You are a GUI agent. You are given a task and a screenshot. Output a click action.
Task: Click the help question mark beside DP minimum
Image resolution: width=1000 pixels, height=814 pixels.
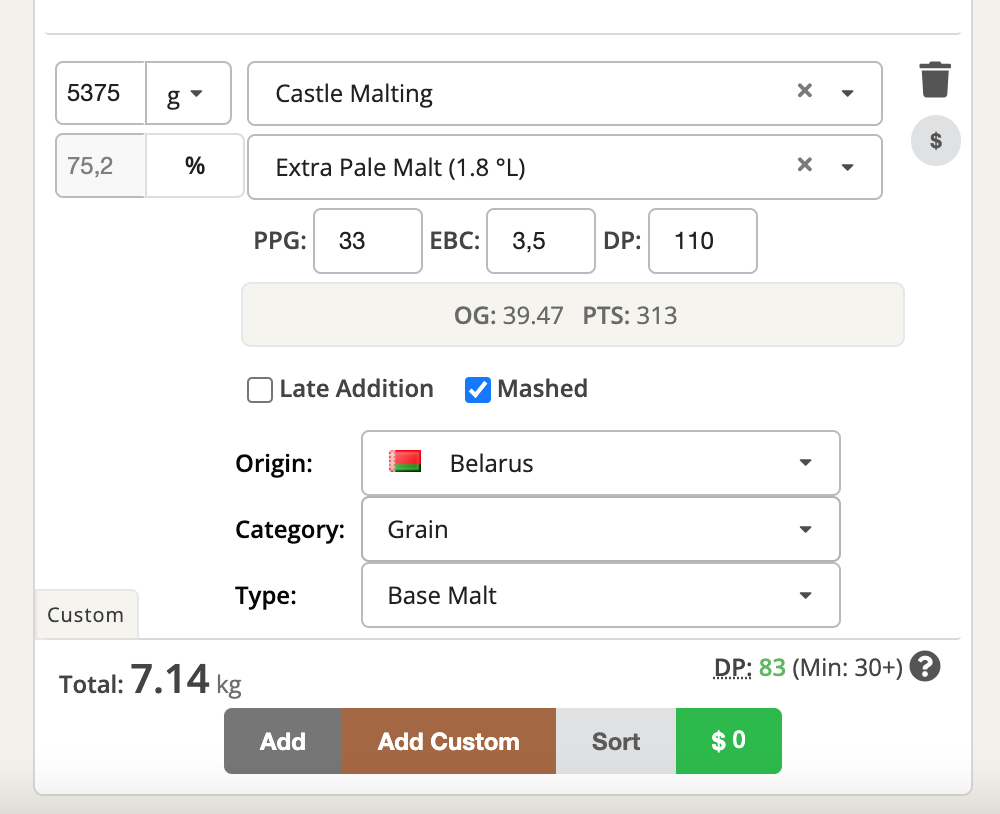(927, 666)
